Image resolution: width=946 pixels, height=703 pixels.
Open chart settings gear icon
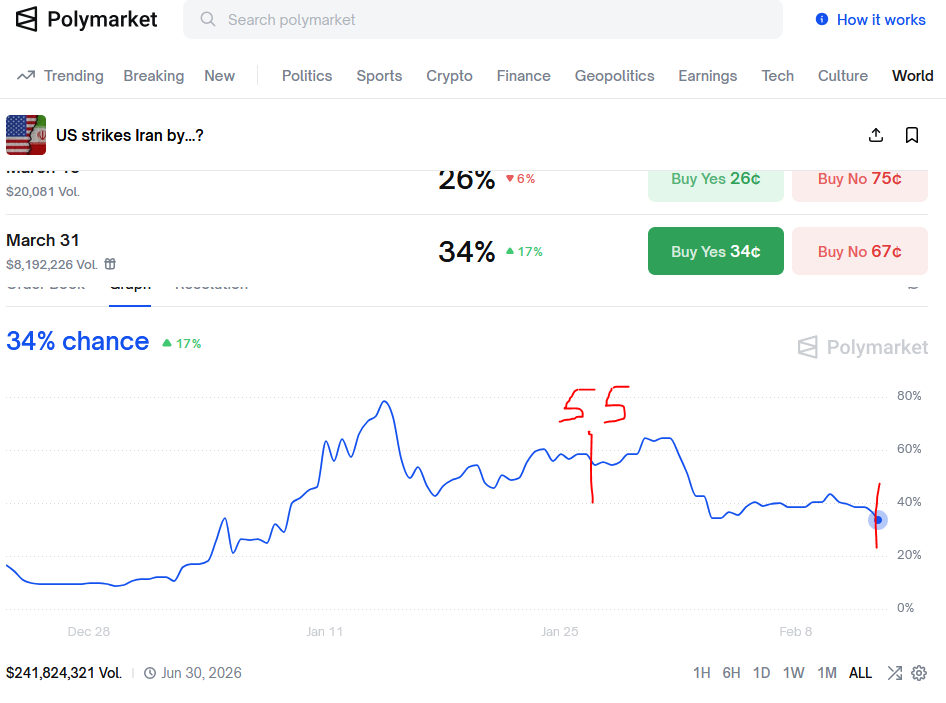919,673
